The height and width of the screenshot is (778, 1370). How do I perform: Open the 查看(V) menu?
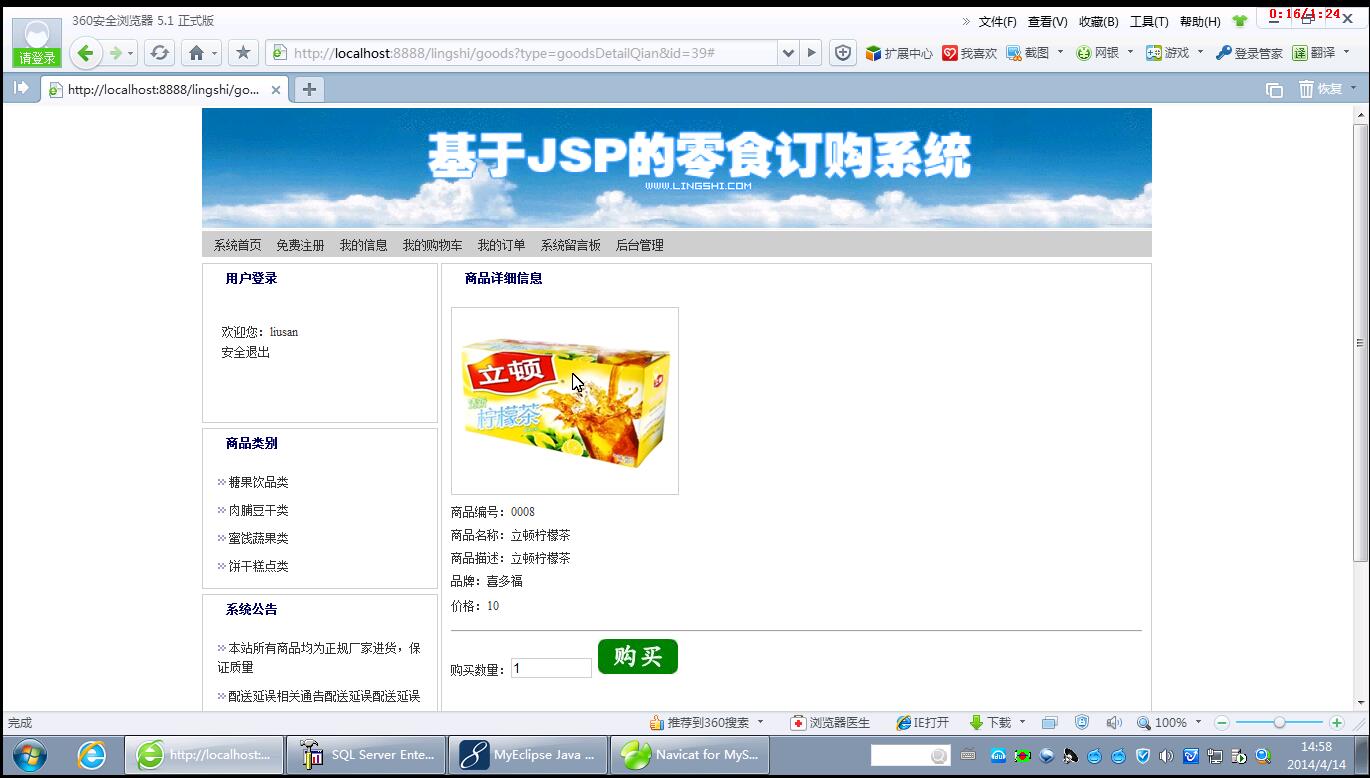coord(1047,21)
